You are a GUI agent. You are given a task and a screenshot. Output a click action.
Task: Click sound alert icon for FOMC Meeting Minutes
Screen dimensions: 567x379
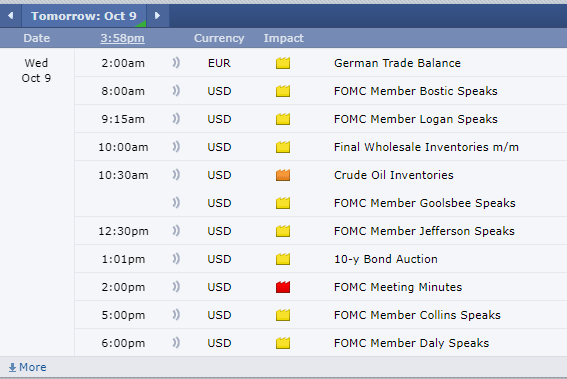pos(176,287)
